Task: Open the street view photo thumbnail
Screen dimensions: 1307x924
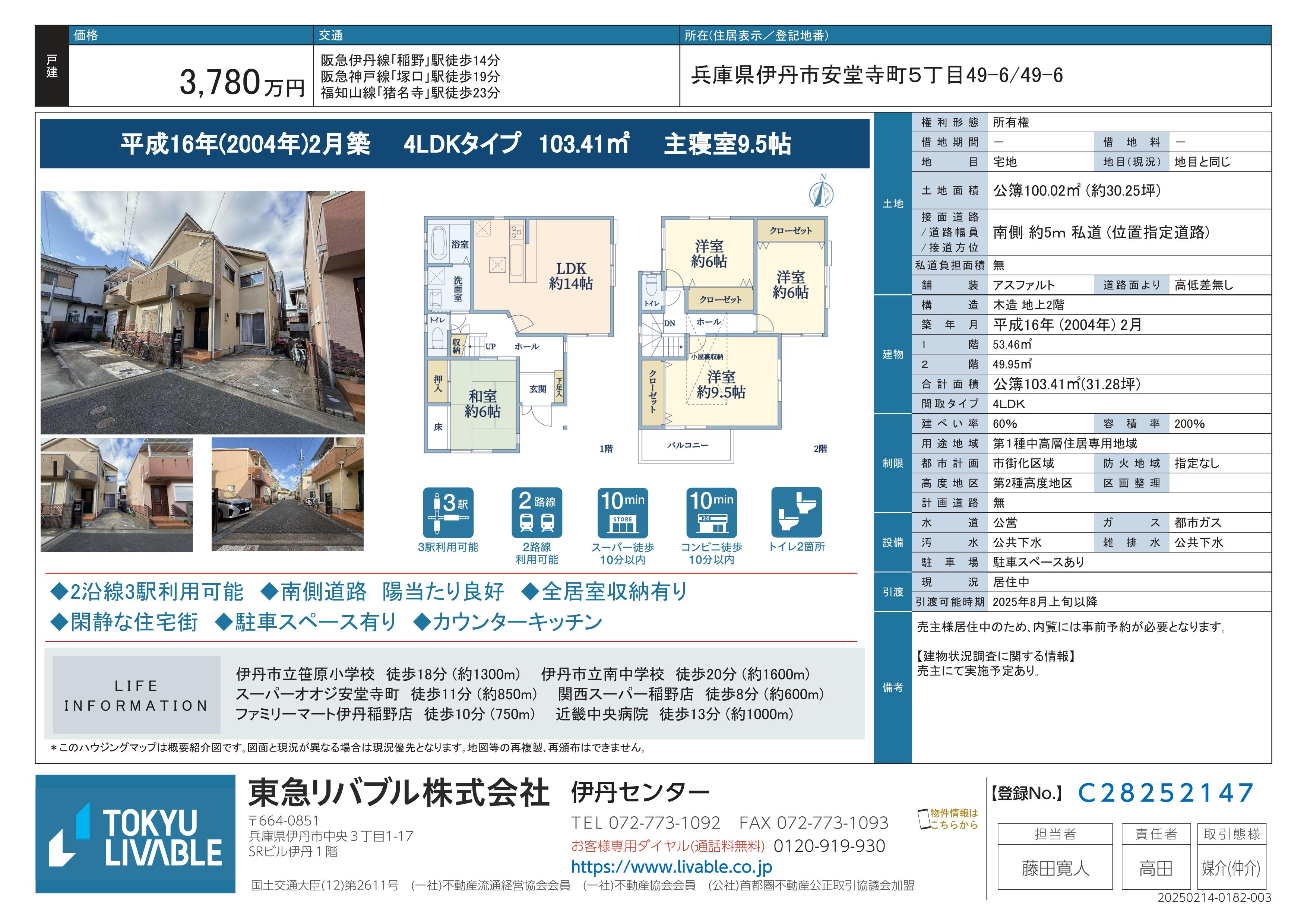Action: coord(288,494)
